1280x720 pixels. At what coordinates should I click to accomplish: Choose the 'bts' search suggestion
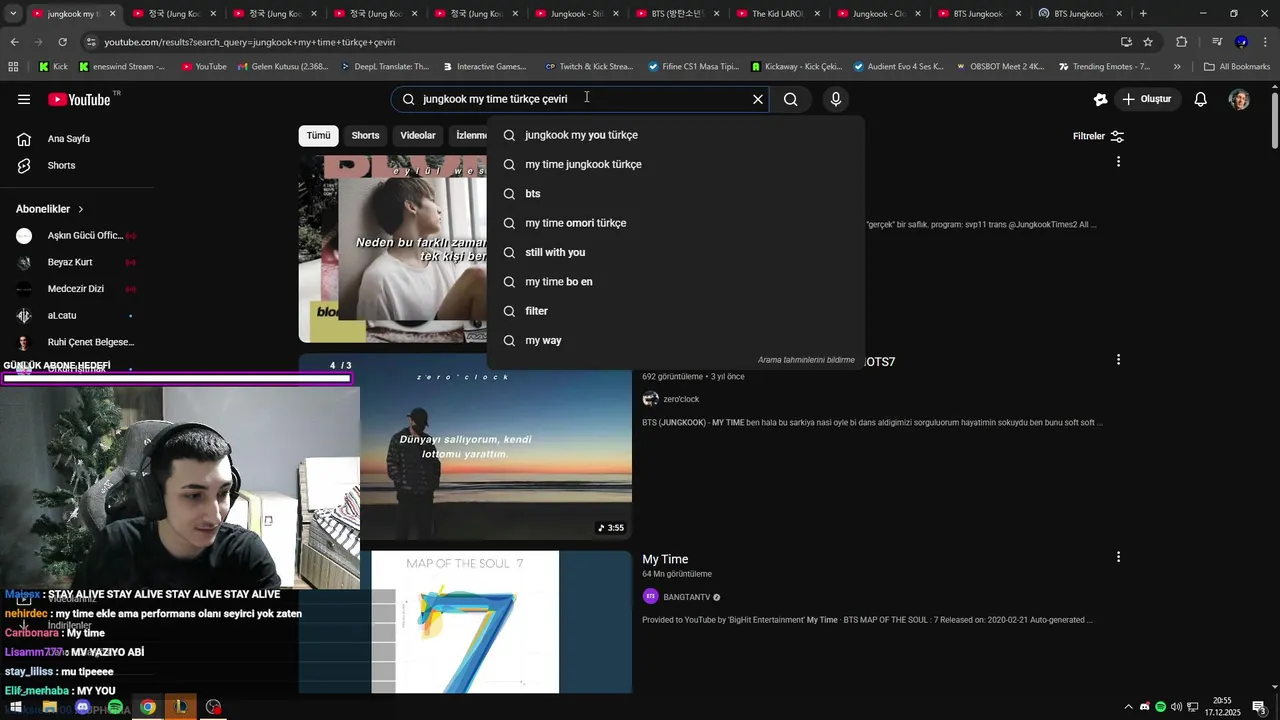[x=676, y=194]
